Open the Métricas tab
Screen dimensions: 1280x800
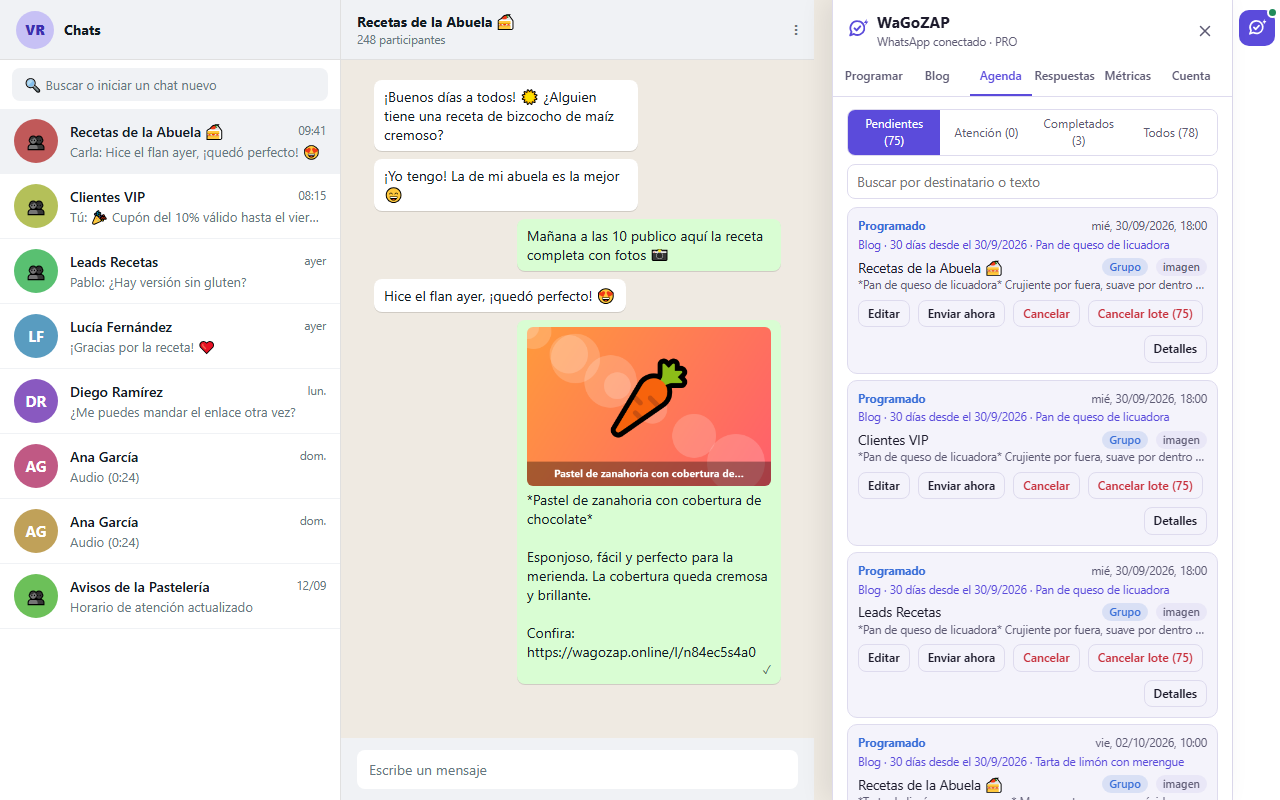[x=1128, y=76]
